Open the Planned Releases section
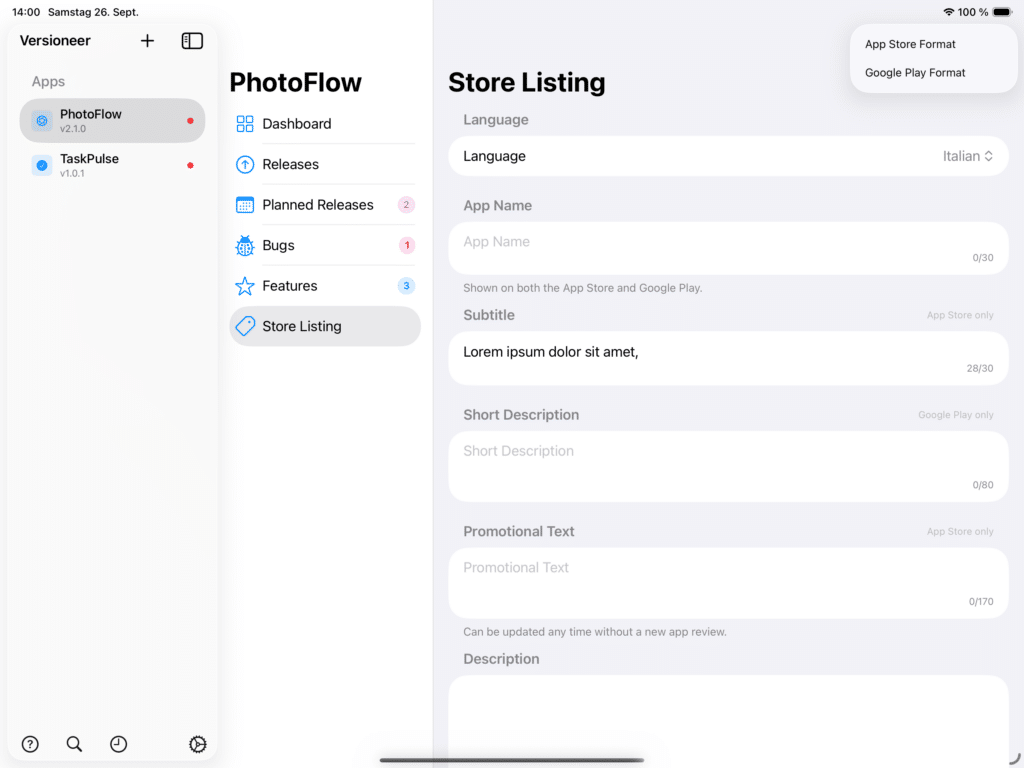Viewport: 1024px width, 768px height. 325,204
